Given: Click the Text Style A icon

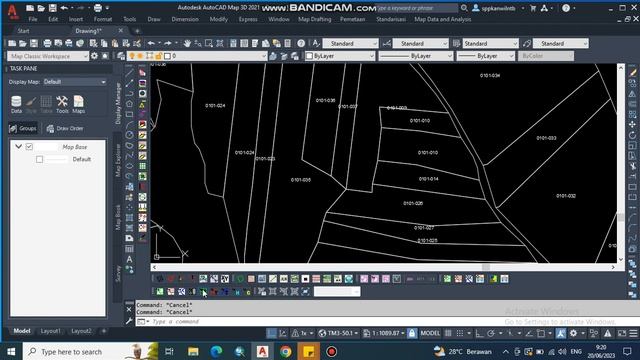Looking at the screenshot, I should pyautogui.click(x=316, y=43).
